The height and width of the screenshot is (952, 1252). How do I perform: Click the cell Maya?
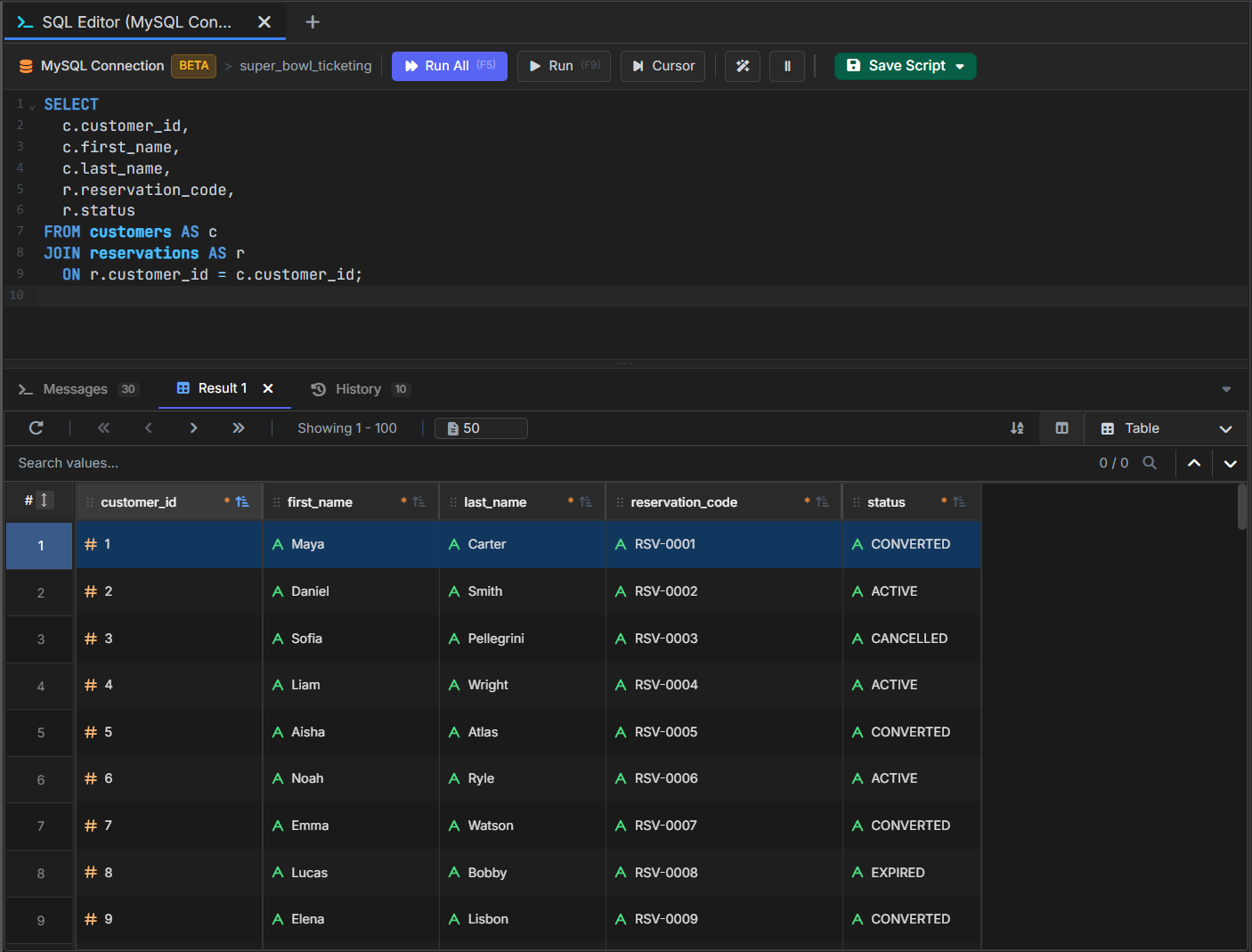pos(351,544)
